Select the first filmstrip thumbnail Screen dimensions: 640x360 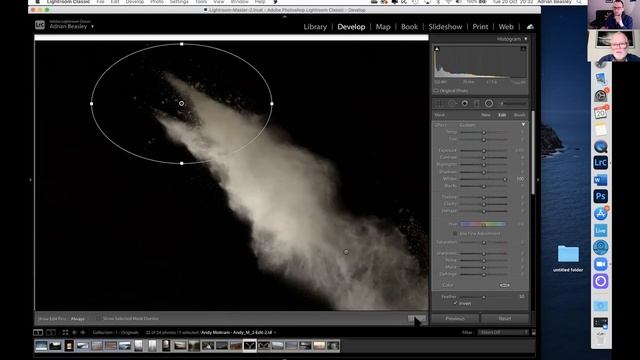(41, 346)
